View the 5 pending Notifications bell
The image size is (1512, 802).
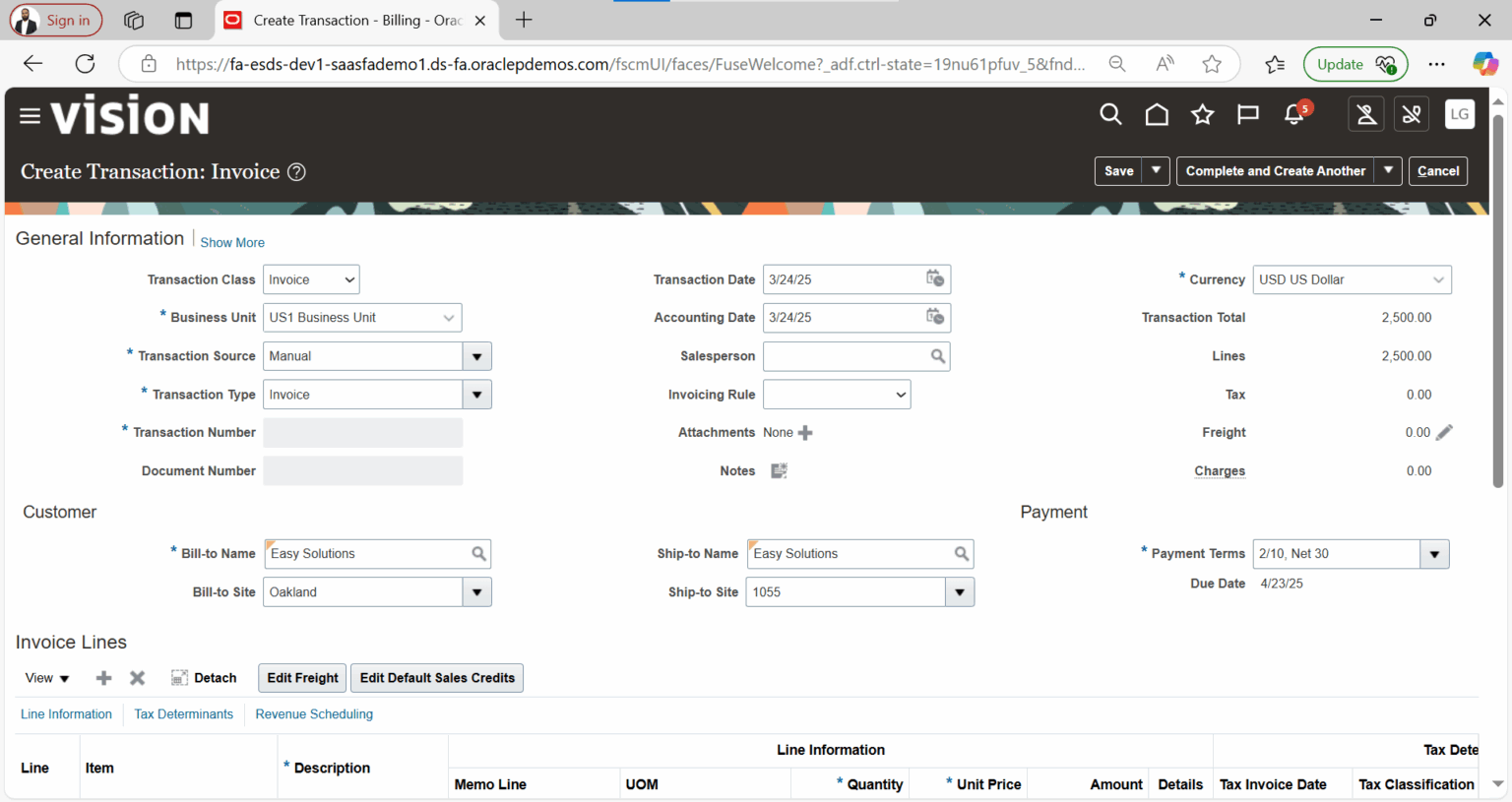pyautogui.click(x=1292, y=115)
